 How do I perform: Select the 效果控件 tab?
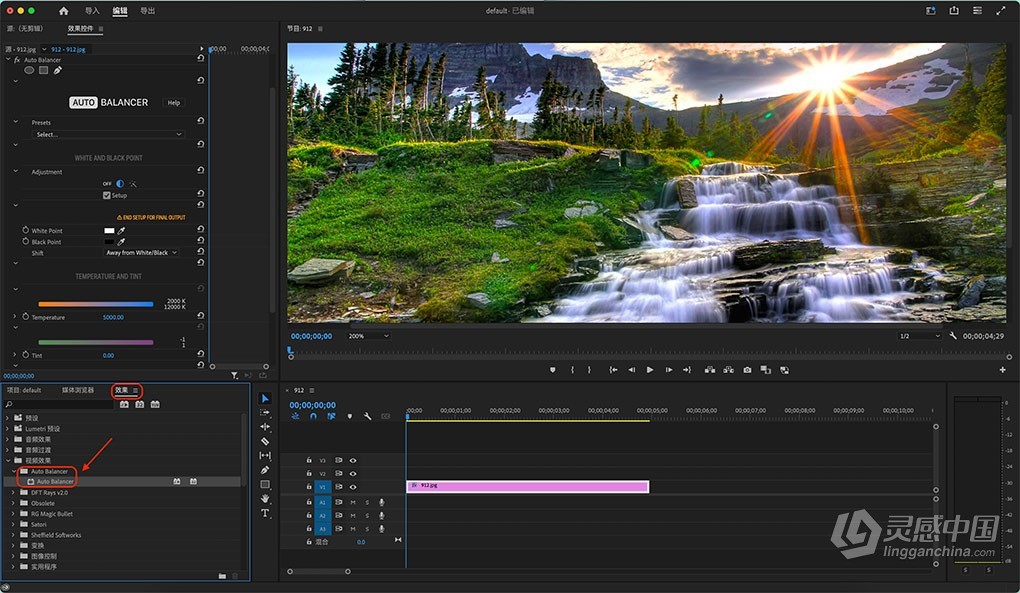(x=81, y=29)
